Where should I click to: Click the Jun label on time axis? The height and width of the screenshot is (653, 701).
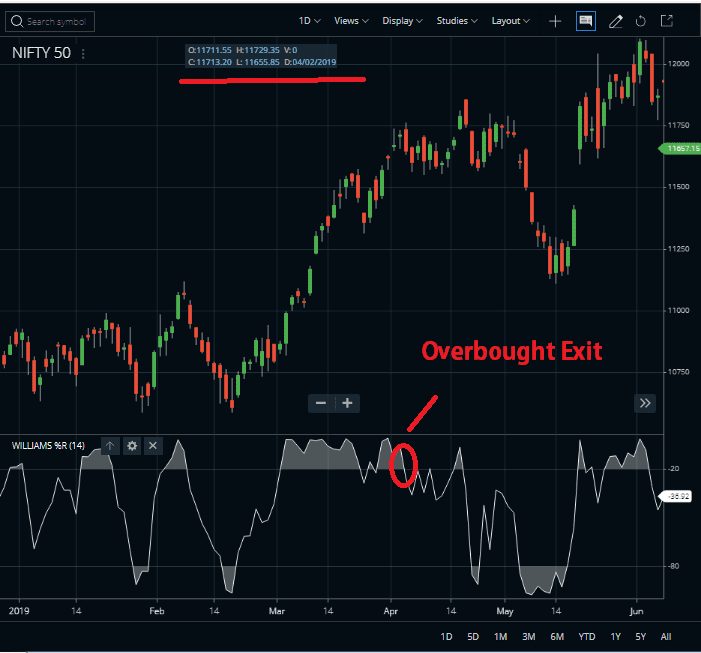[x=636, y=611]
